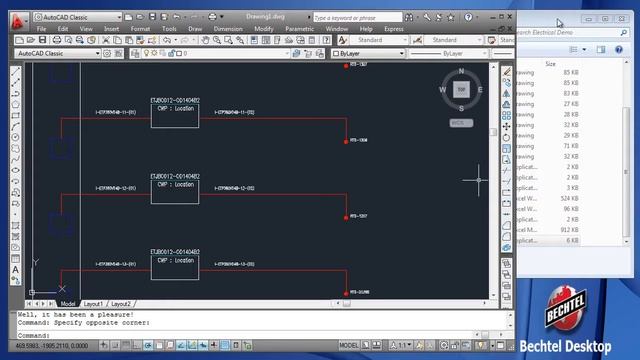Click Size column header in Explorer window

[x=551, y=64]
